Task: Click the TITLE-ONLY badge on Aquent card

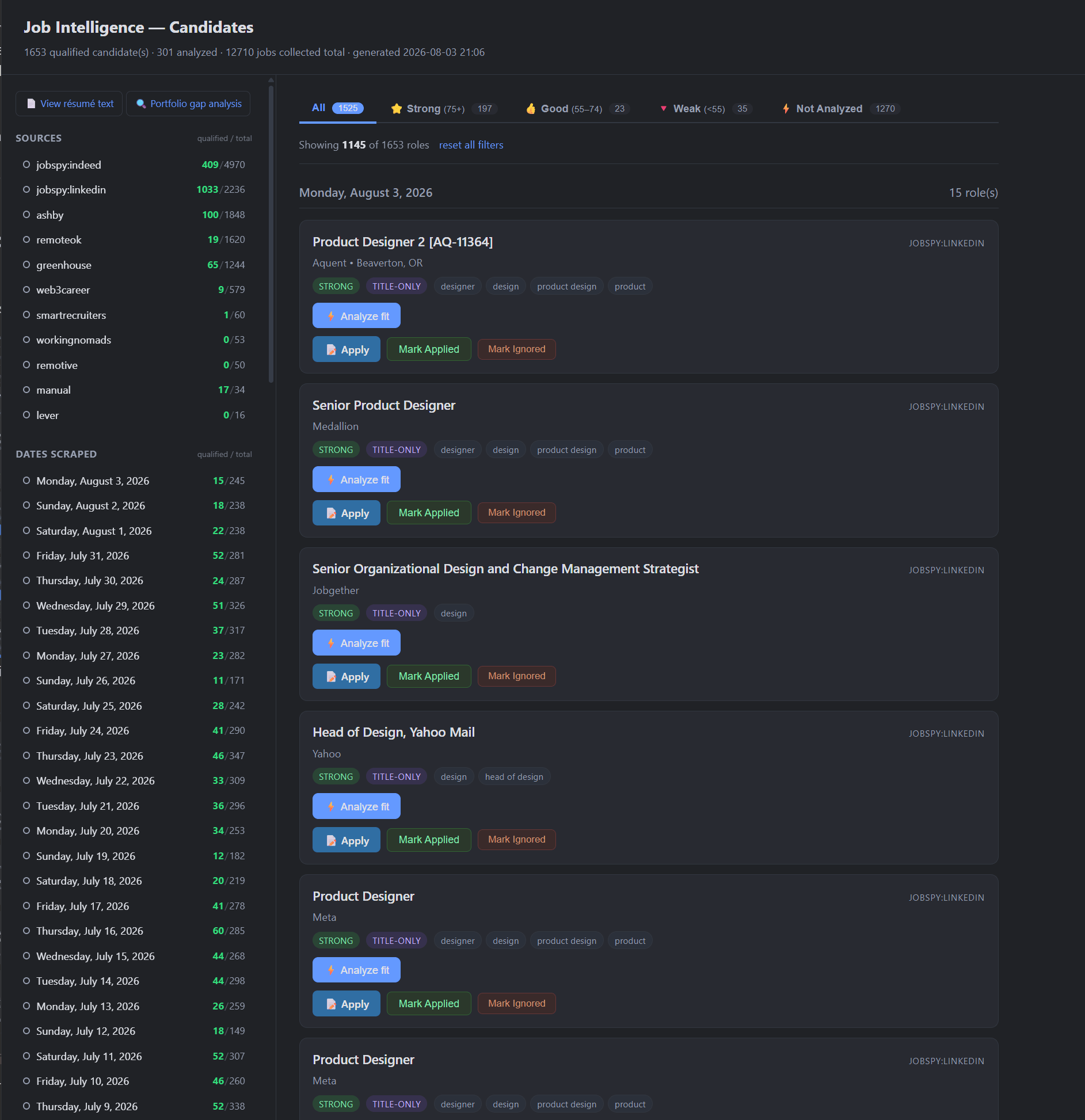Action: click(x=396, y=287)
